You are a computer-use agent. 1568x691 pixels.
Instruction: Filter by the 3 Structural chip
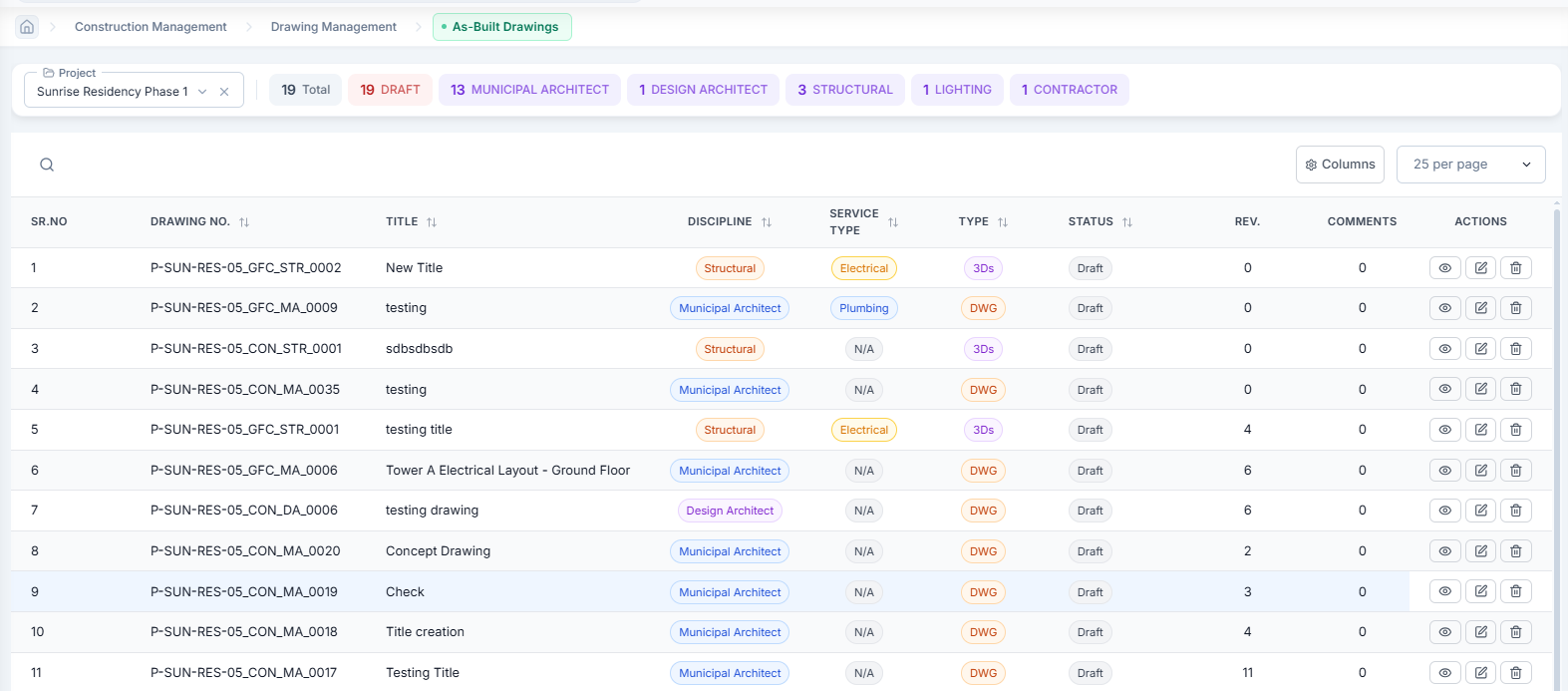click(x=845, y=90)
